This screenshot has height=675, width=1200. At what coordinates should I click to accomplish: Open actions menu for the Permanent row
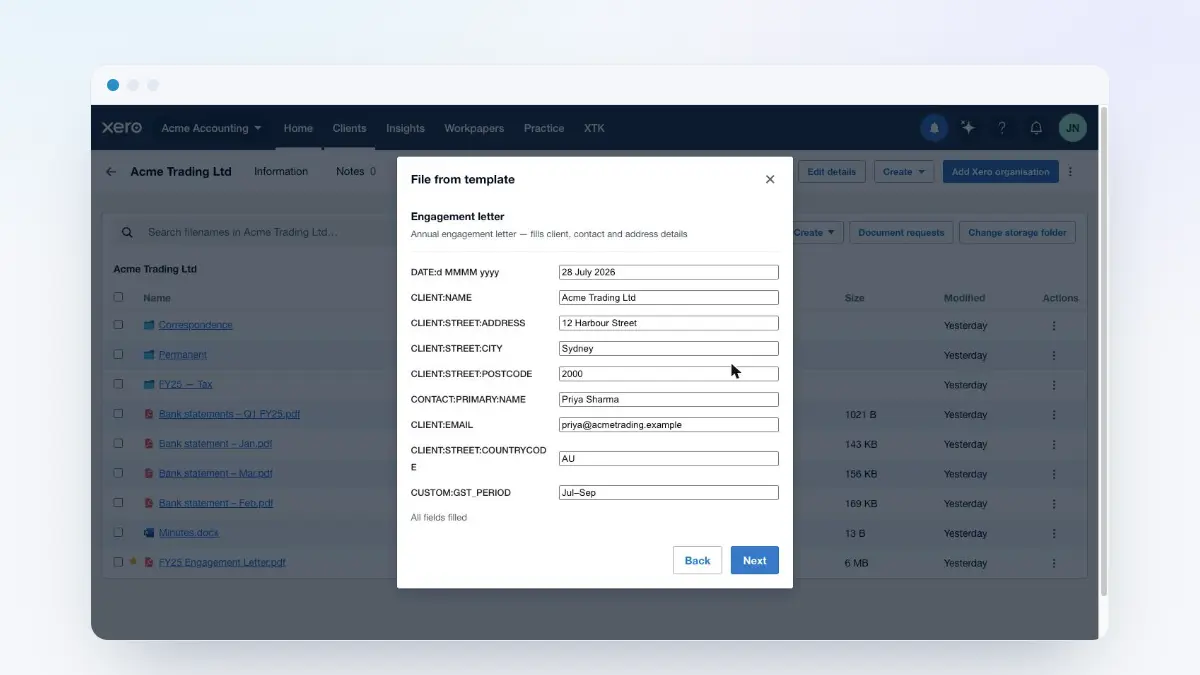click(x=1053, y=355)
